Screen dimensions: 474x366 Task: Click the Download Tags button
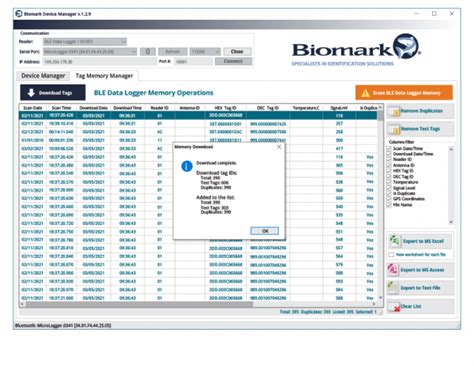(x=53, y=93)
